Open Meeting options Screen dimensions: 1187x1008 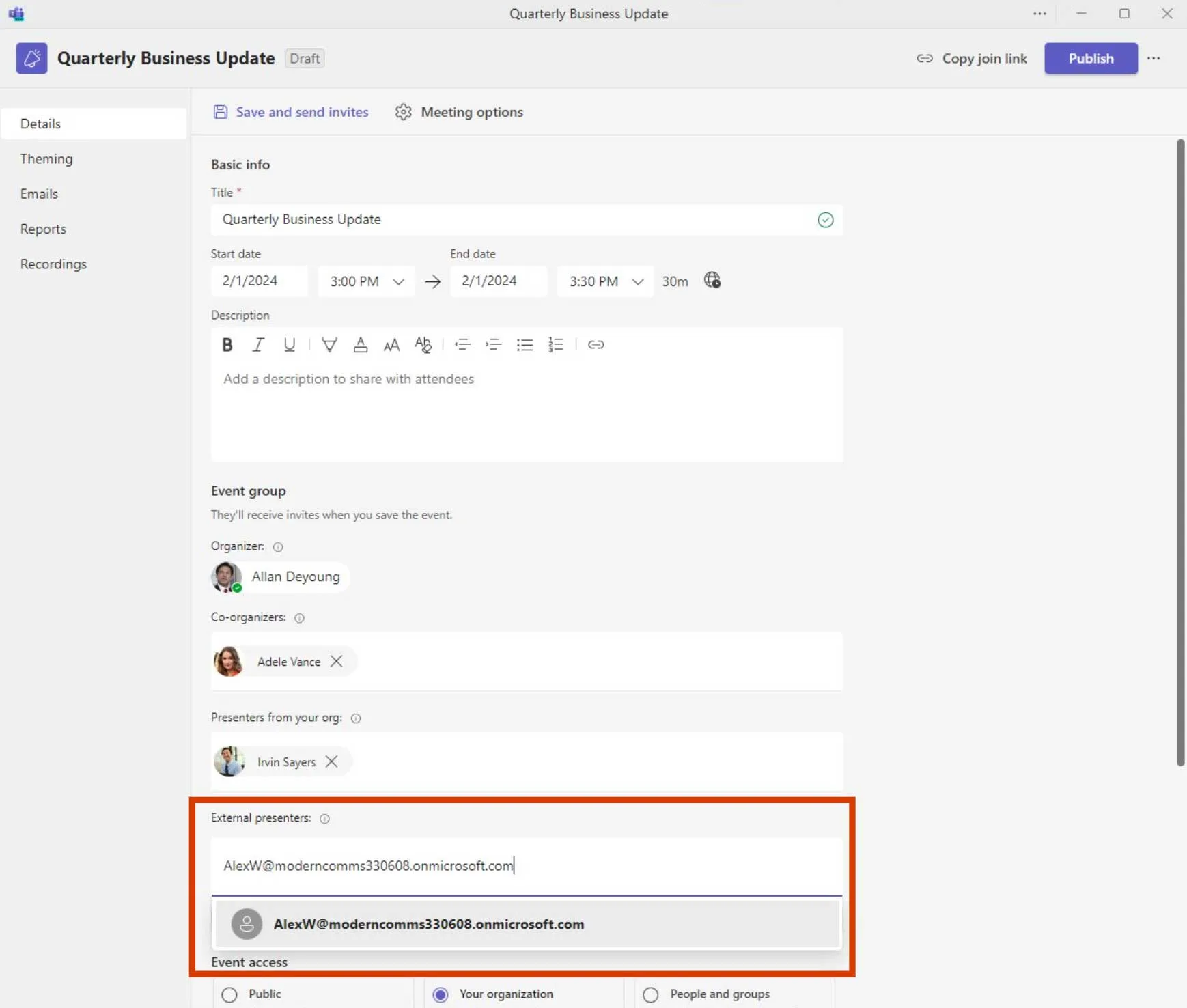459,112
